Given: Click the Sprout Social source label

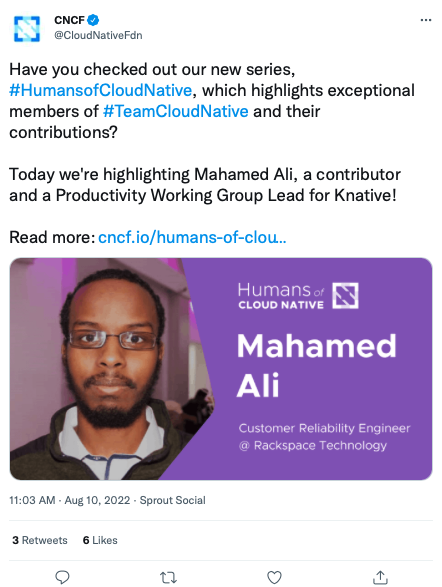Looking at the screenshot, I should (173, 500).
